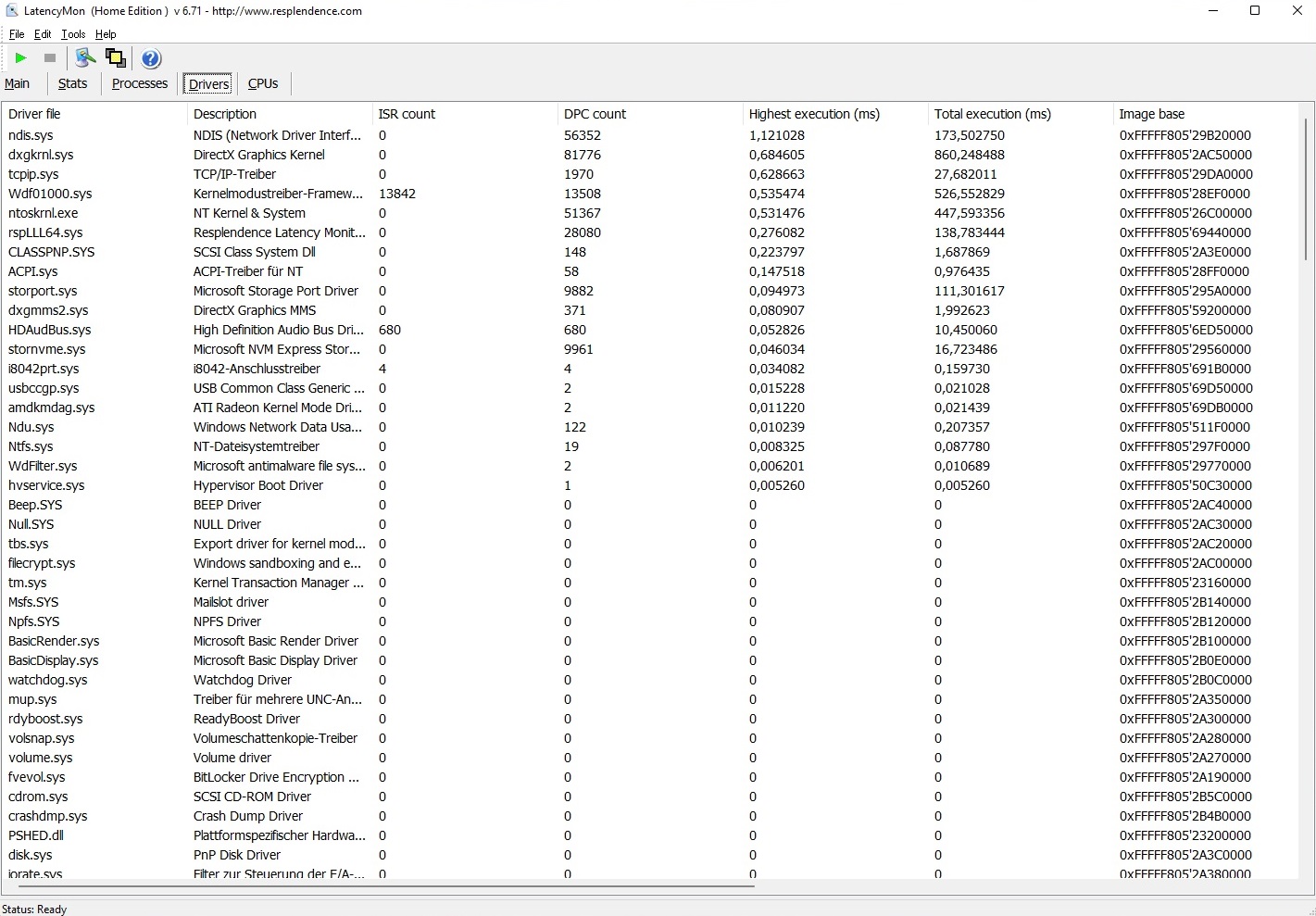Click the highest execution value 1,121028
1316x916 pixels.
pos(777,135)
